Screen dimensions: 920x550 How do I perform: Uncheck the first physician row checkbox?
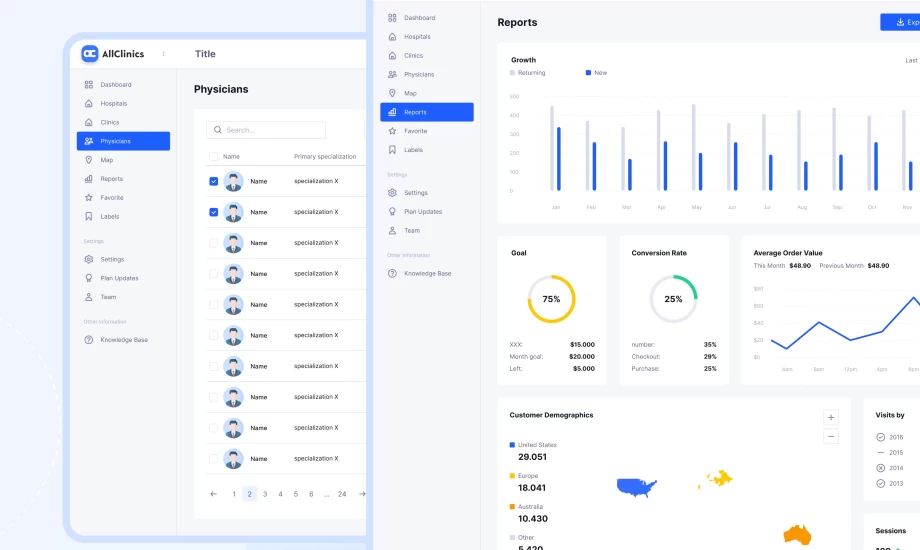pyautogui.click(x=214, y=181)
